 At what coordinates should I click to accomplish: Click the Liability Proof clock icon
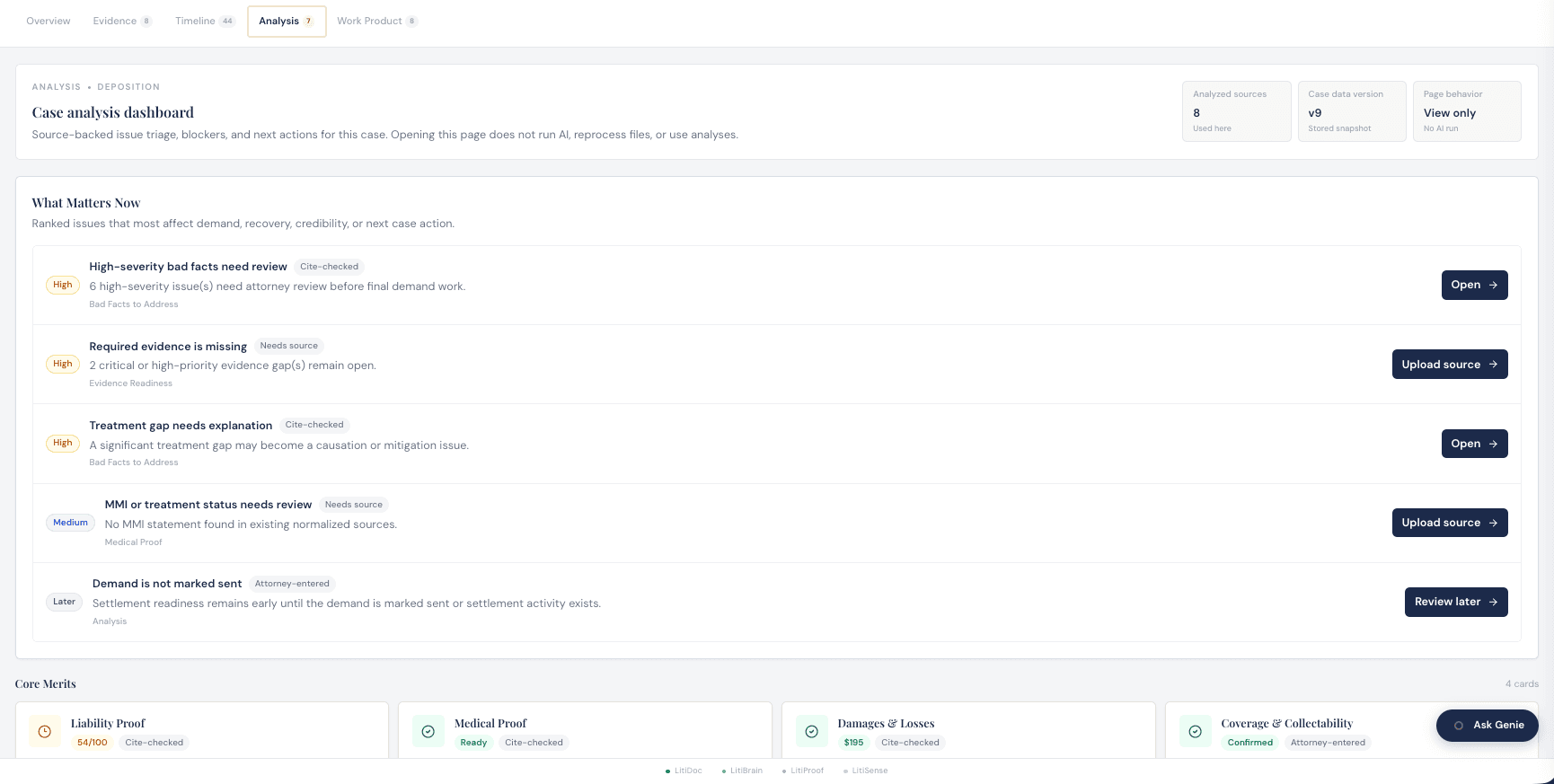(x=44, y=731)
